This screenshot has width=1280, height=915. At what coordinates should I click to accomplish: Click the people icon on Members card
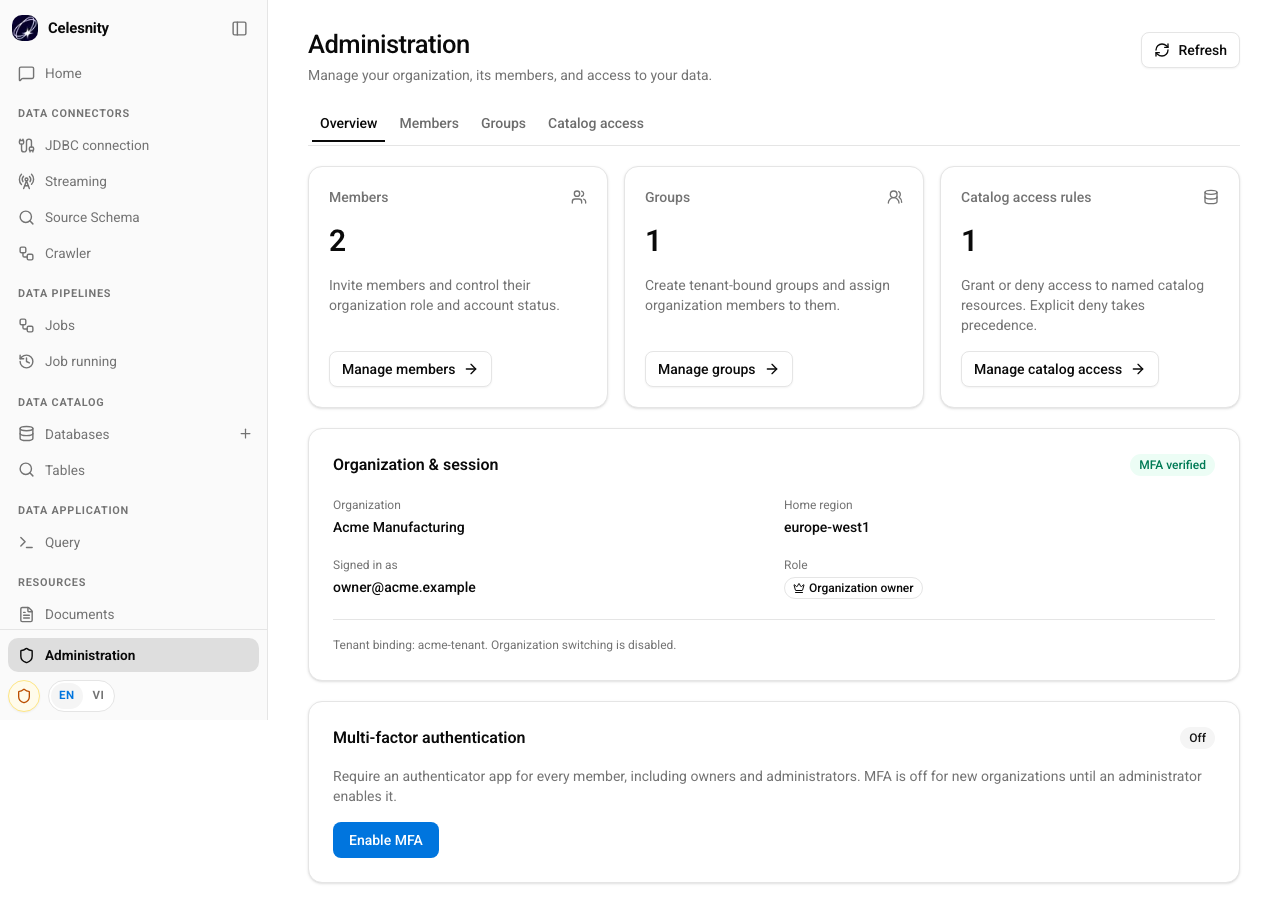(x=579, y=197)
